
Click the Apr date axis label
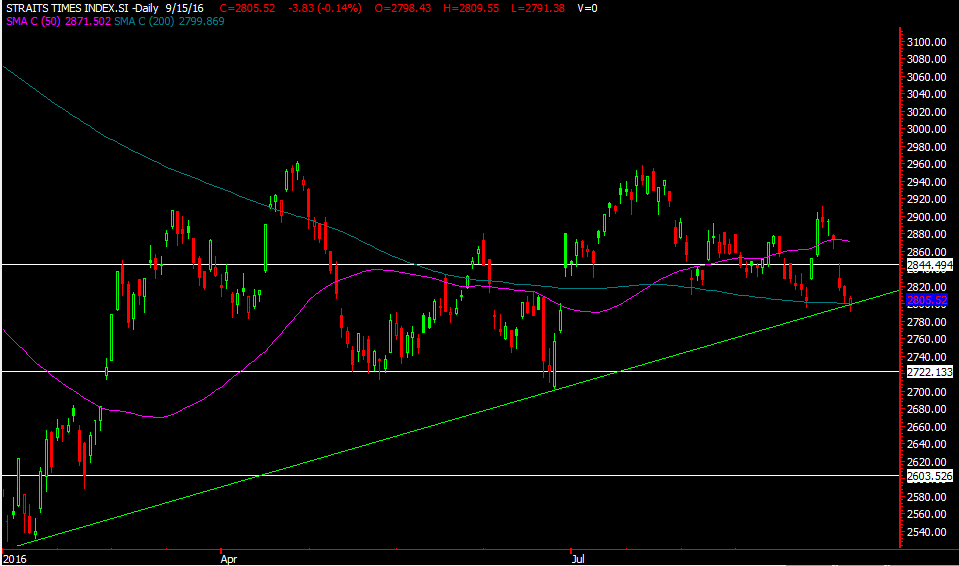pyautogui.click(x=228, y=559)
